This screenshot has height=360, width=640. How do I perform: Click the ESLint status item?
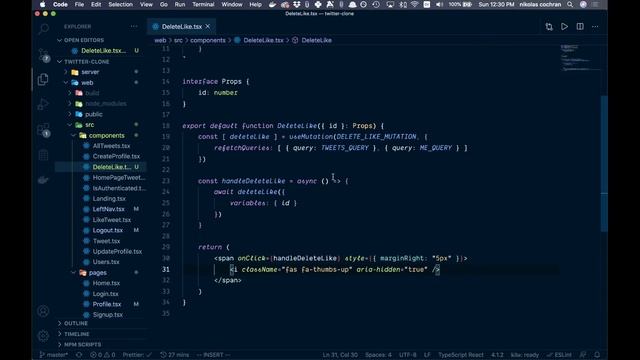(x=560, y=355)
